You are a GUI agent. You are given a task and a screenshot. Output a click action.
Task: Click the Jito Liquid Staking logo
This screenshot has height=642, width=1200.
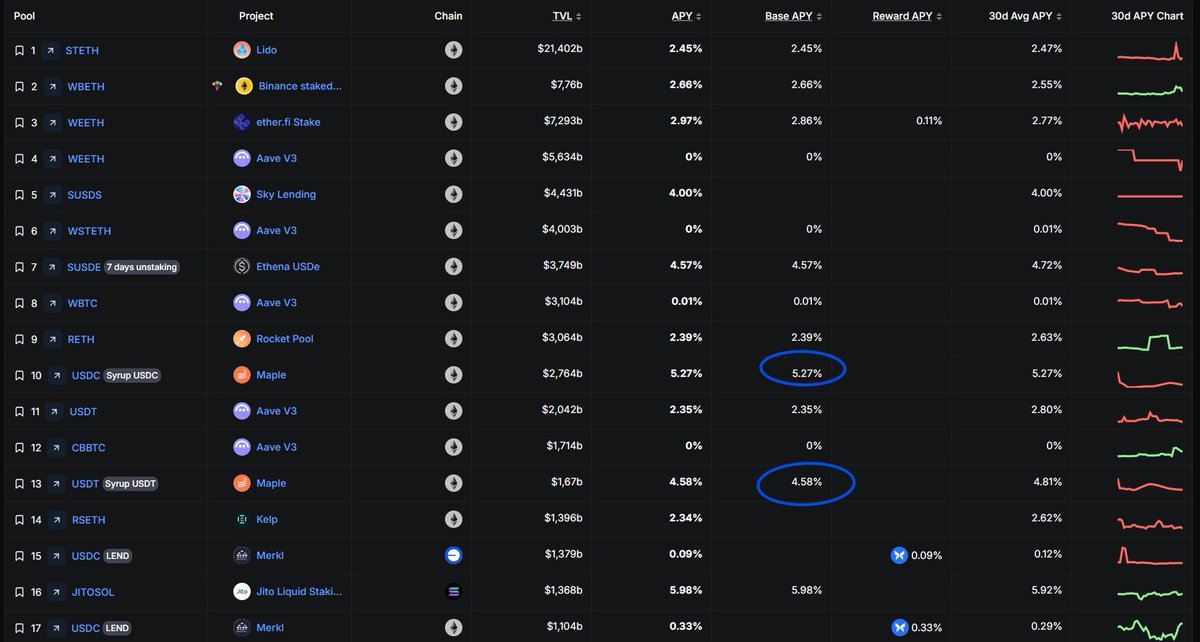[242, 592]
